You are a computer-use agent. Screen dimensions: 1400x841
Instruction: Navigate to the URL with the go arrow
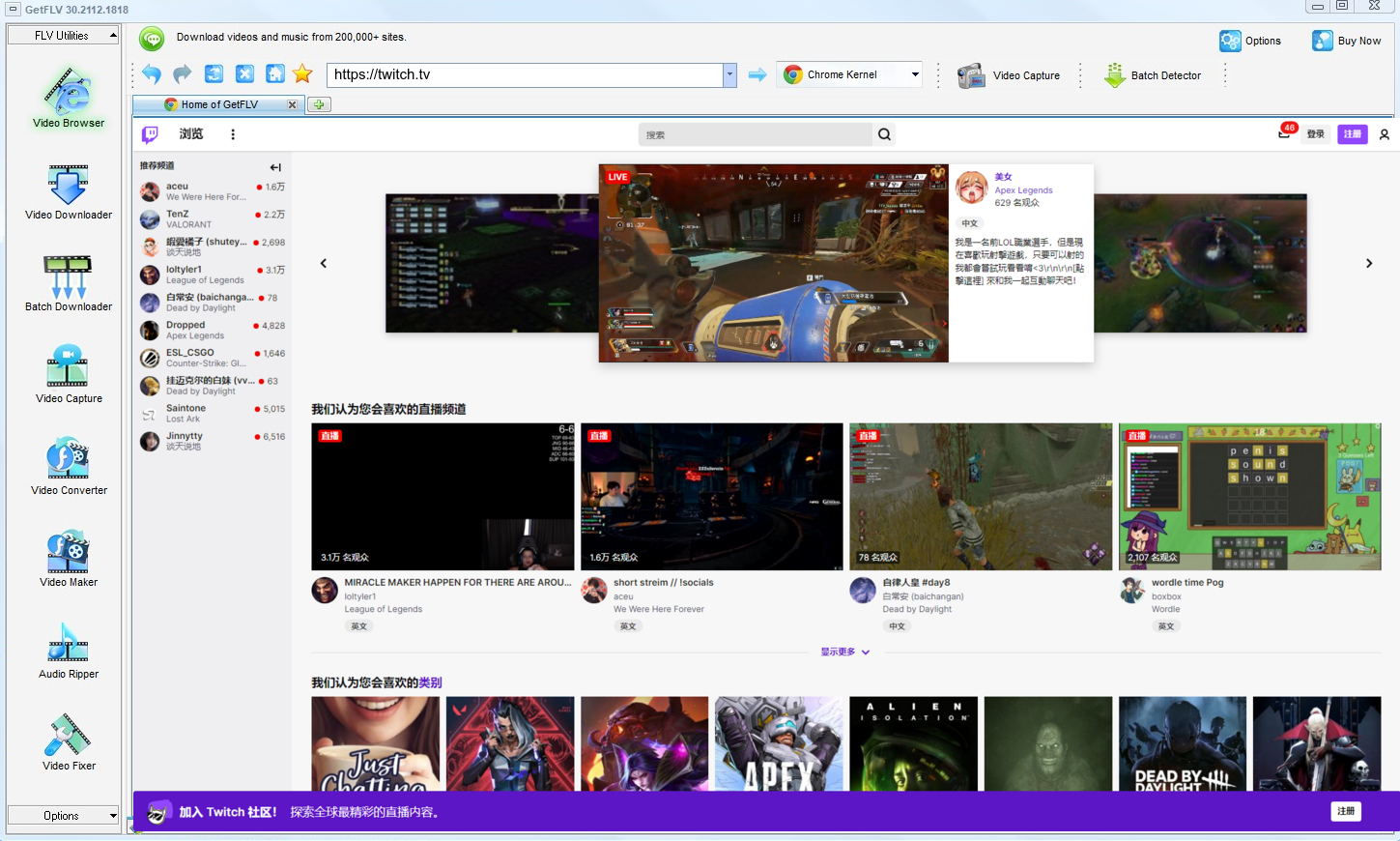tap(757, 74)
